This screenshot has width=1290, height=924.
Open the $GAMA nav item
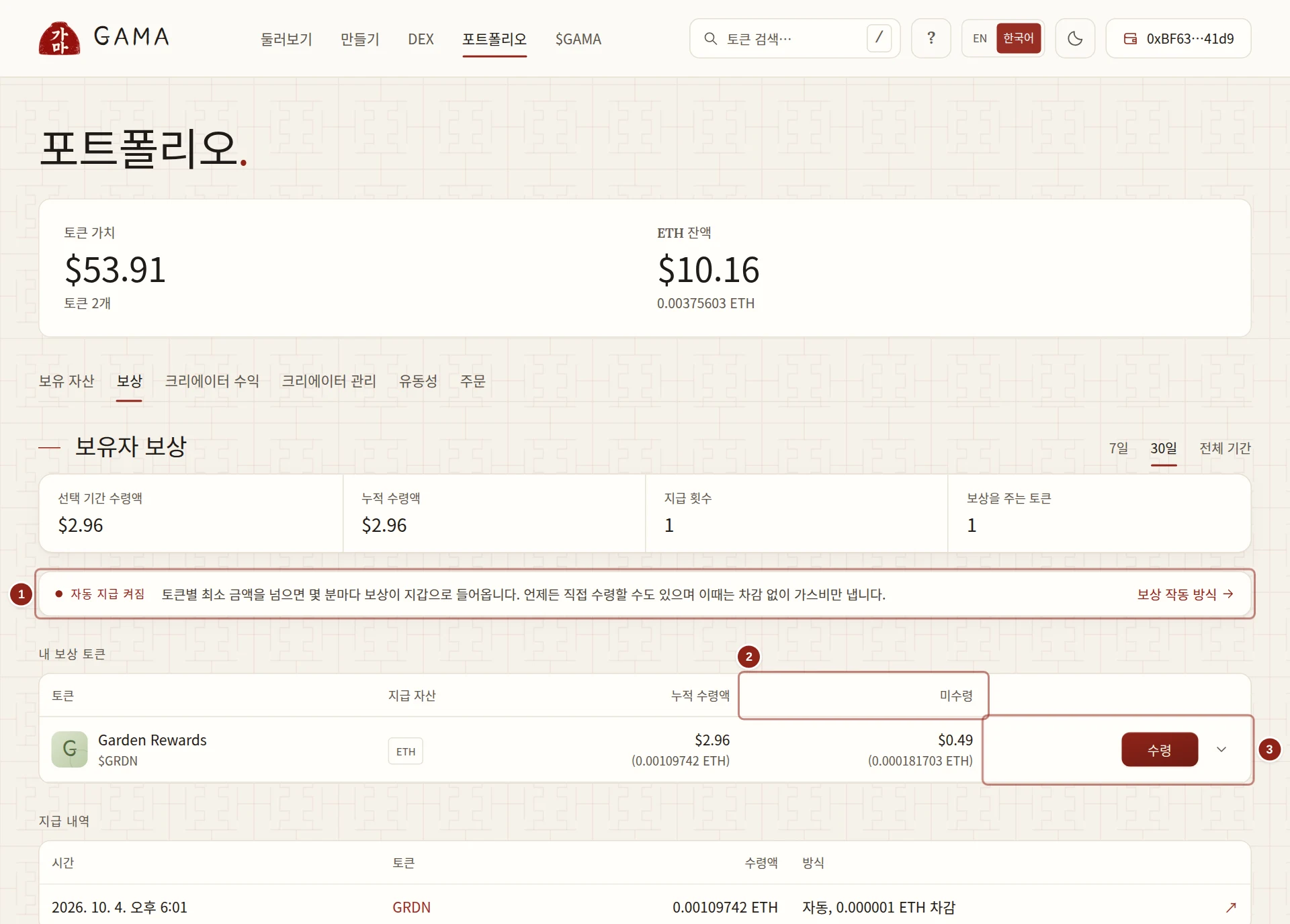(x=578, y=39)
